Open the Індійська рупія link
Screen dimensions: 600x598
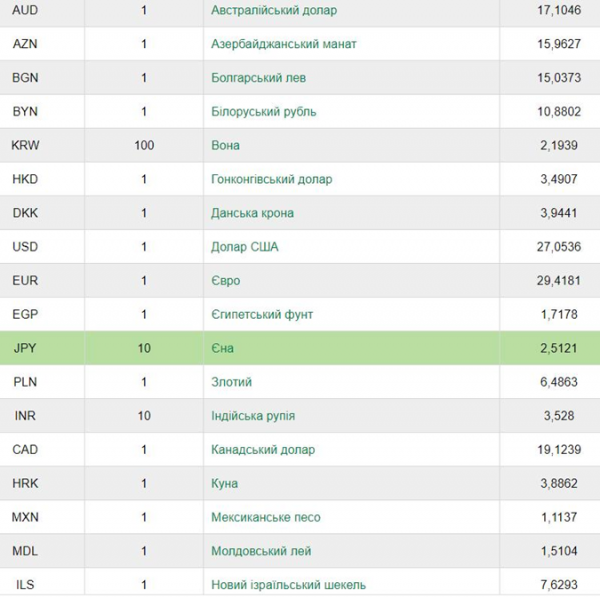pos(253,416)
